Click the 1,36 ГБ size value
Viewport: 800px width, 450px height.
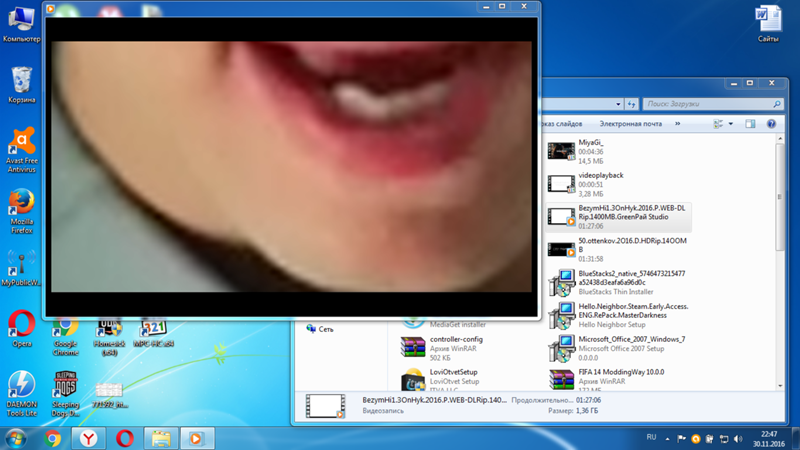[587, 411]
